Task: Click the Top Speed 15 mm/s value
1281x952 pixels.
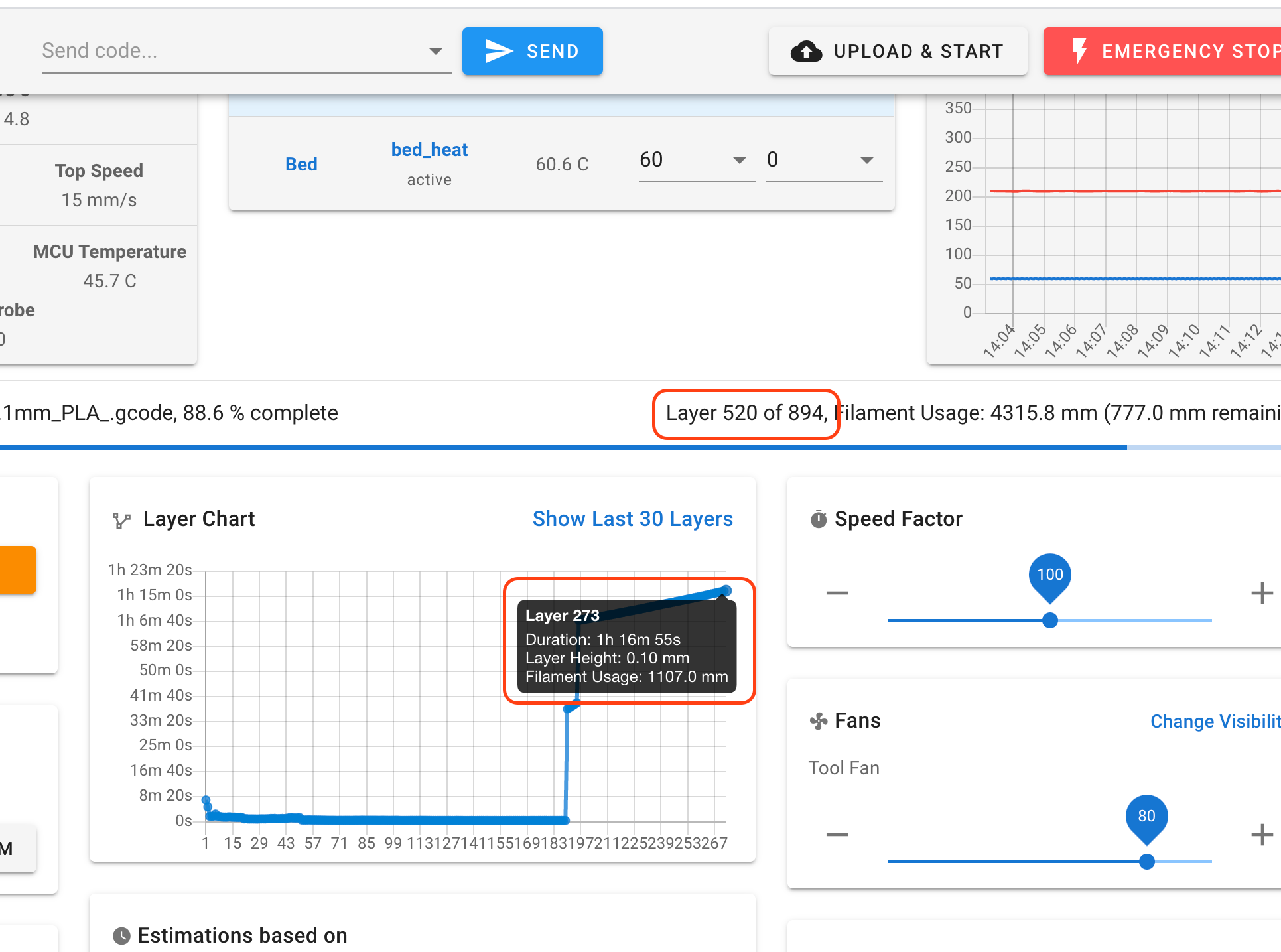Action: tap(99, 200)
